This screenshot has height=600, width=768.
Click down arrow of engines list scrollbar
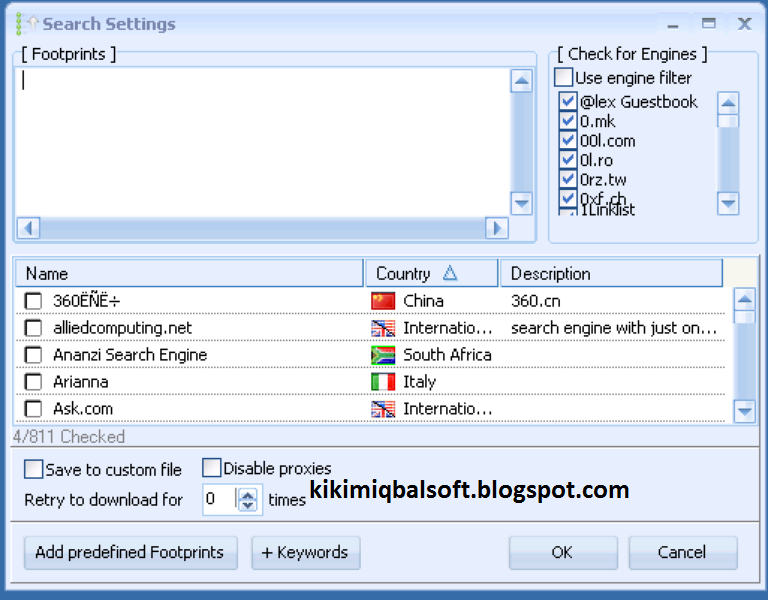pyautogui.click(x=728, y=203)
